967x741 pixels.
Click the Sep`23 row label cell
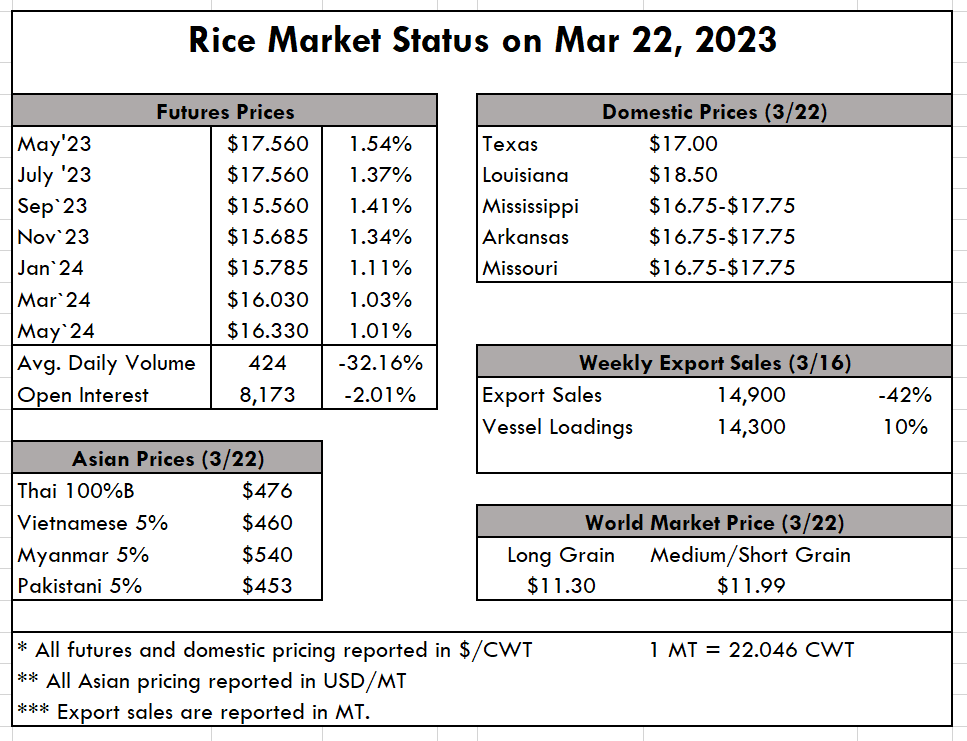[53, 206]
